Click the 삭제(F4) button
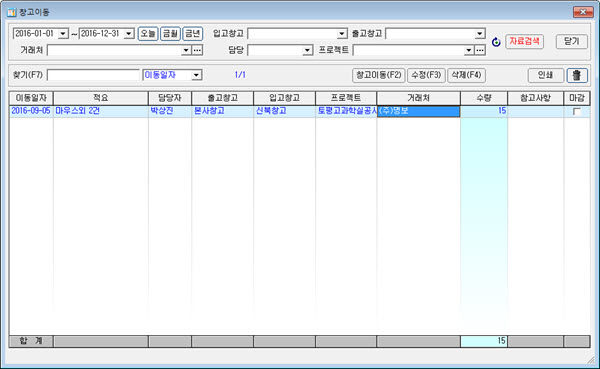This screenshot has width=600, height=369. click(x=466, y=75)
